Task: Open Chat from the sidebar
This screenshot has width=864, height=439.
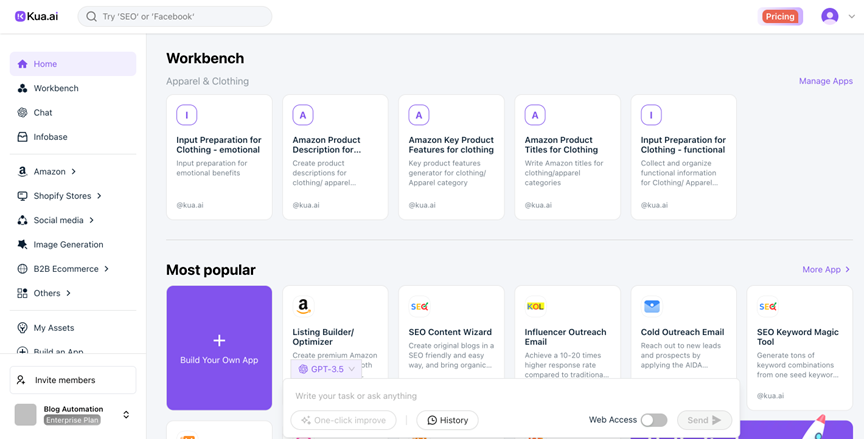Action: pyautogui.click(x=43, y=113)
